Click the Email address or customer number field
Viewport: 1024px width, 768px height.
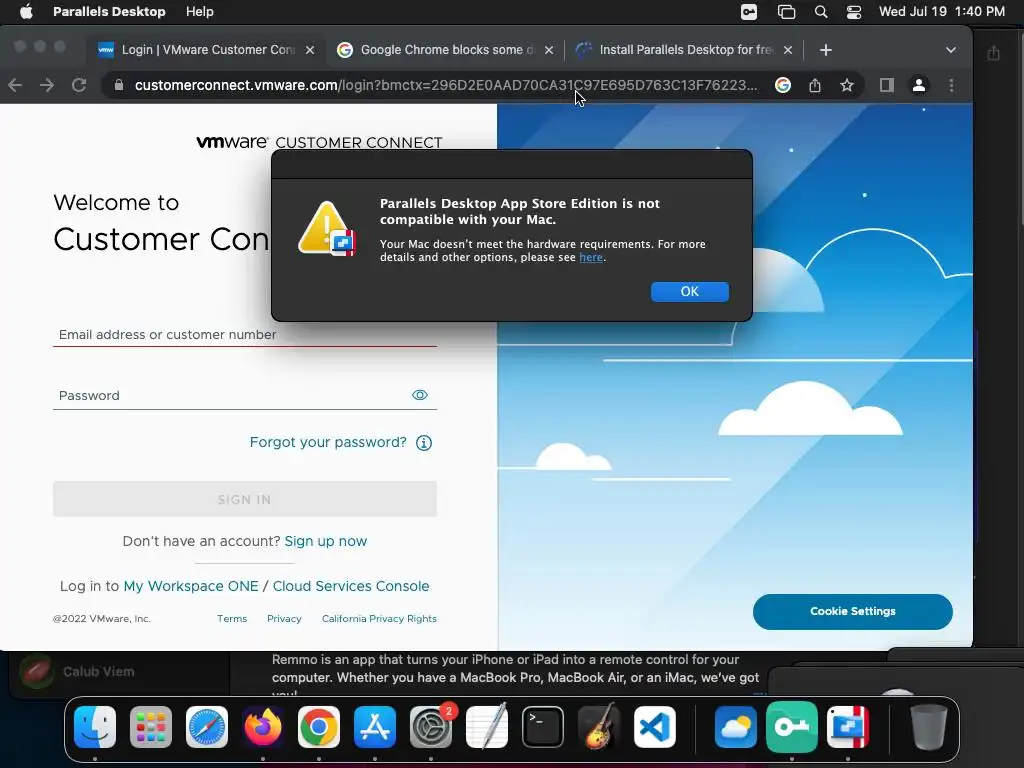[x=245, y=334]
